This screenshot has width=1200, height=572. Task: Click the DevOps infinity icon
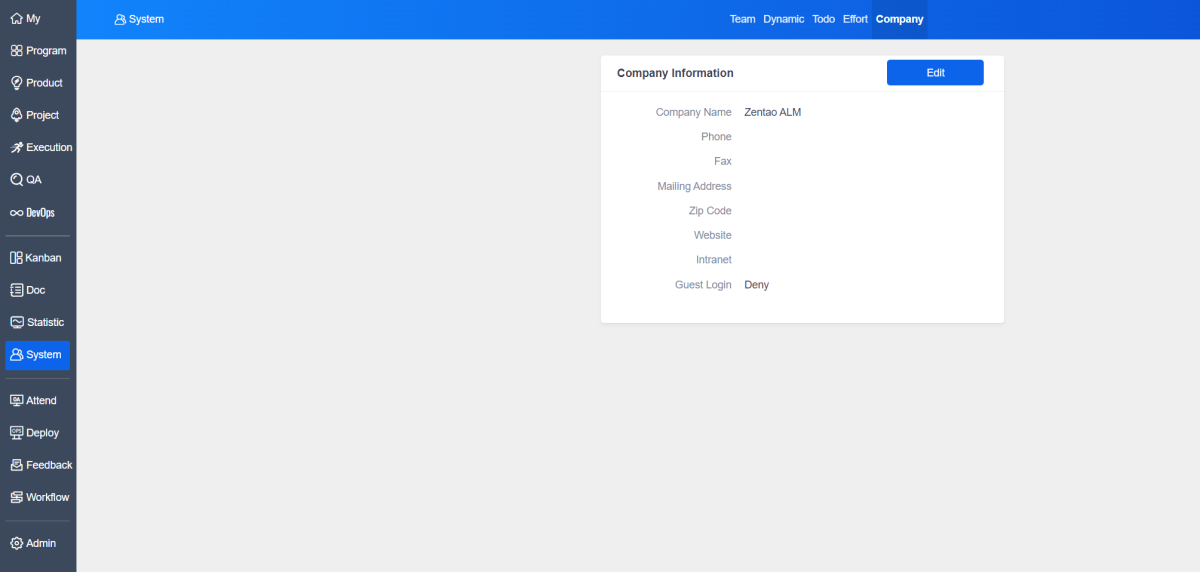click(16, 213)
